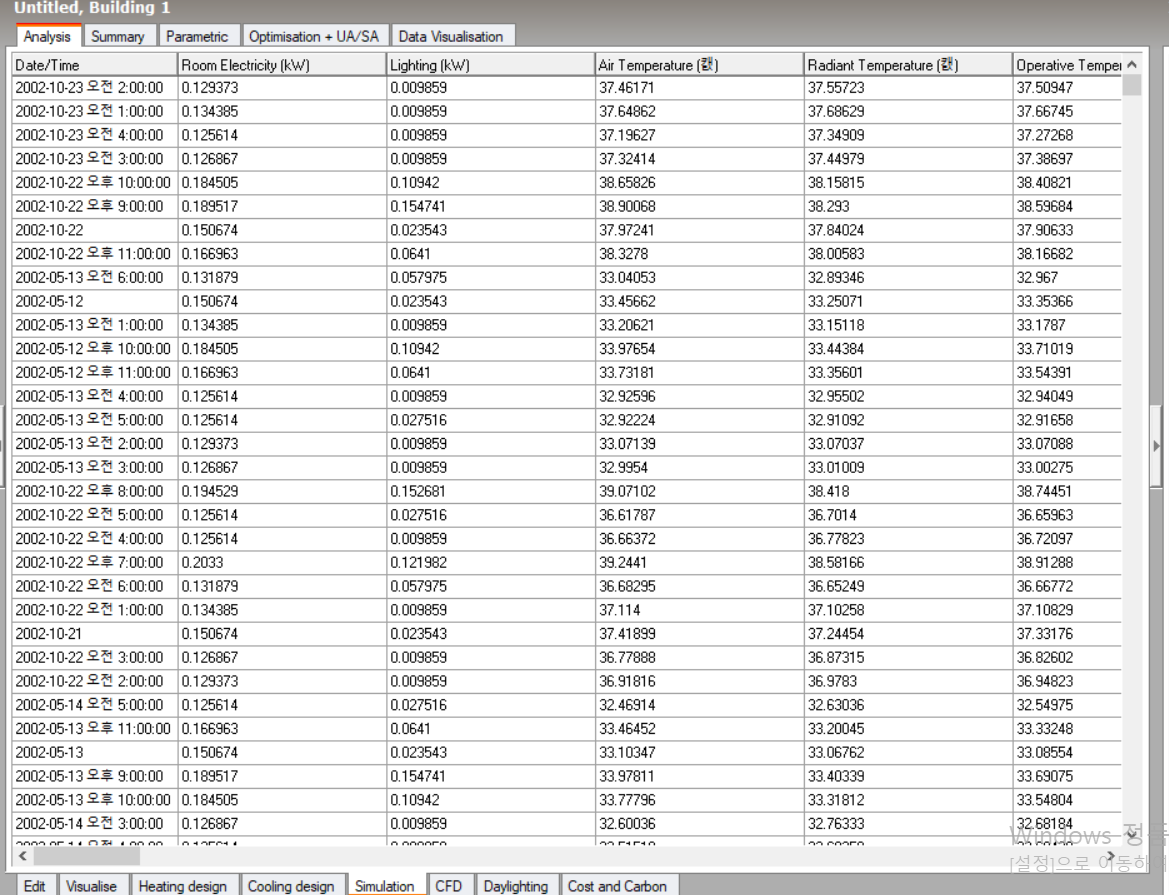The image size is (1169, 895).
Task: Click the Room Electricity (kW) column header
Action: pos(282,65)
